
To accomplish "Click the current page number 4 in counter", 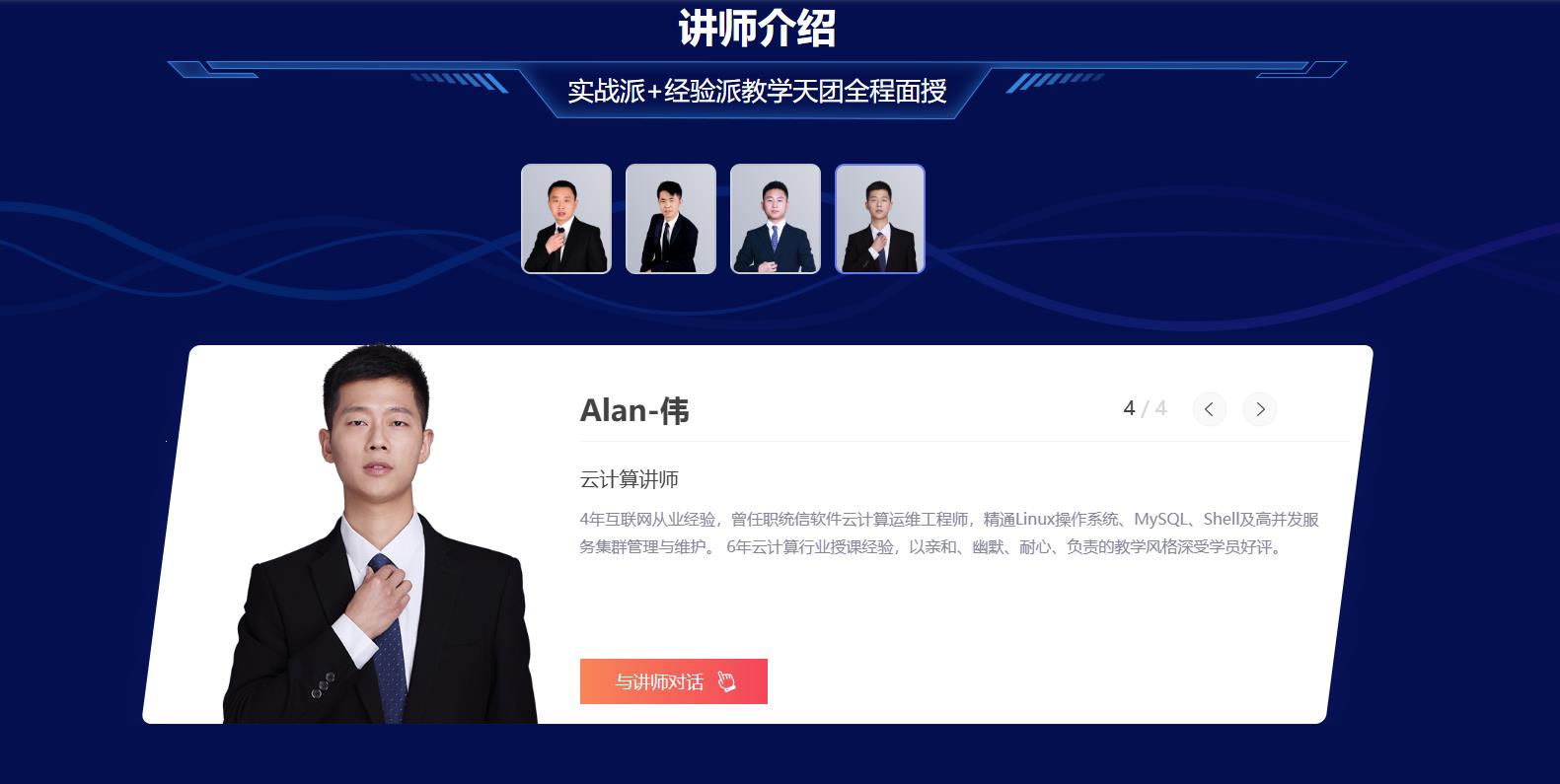I will click(x=1129, y=408).
